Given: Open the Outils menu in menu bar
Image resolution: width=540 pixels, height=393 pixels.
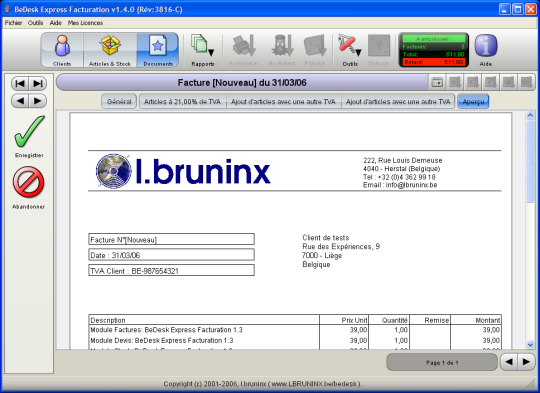Looking at the screenshot, I should 35,23.
